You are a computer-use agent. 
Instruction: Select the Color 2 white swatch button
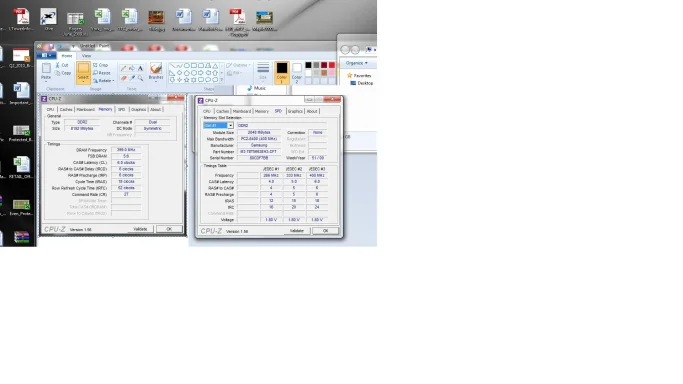297,72
